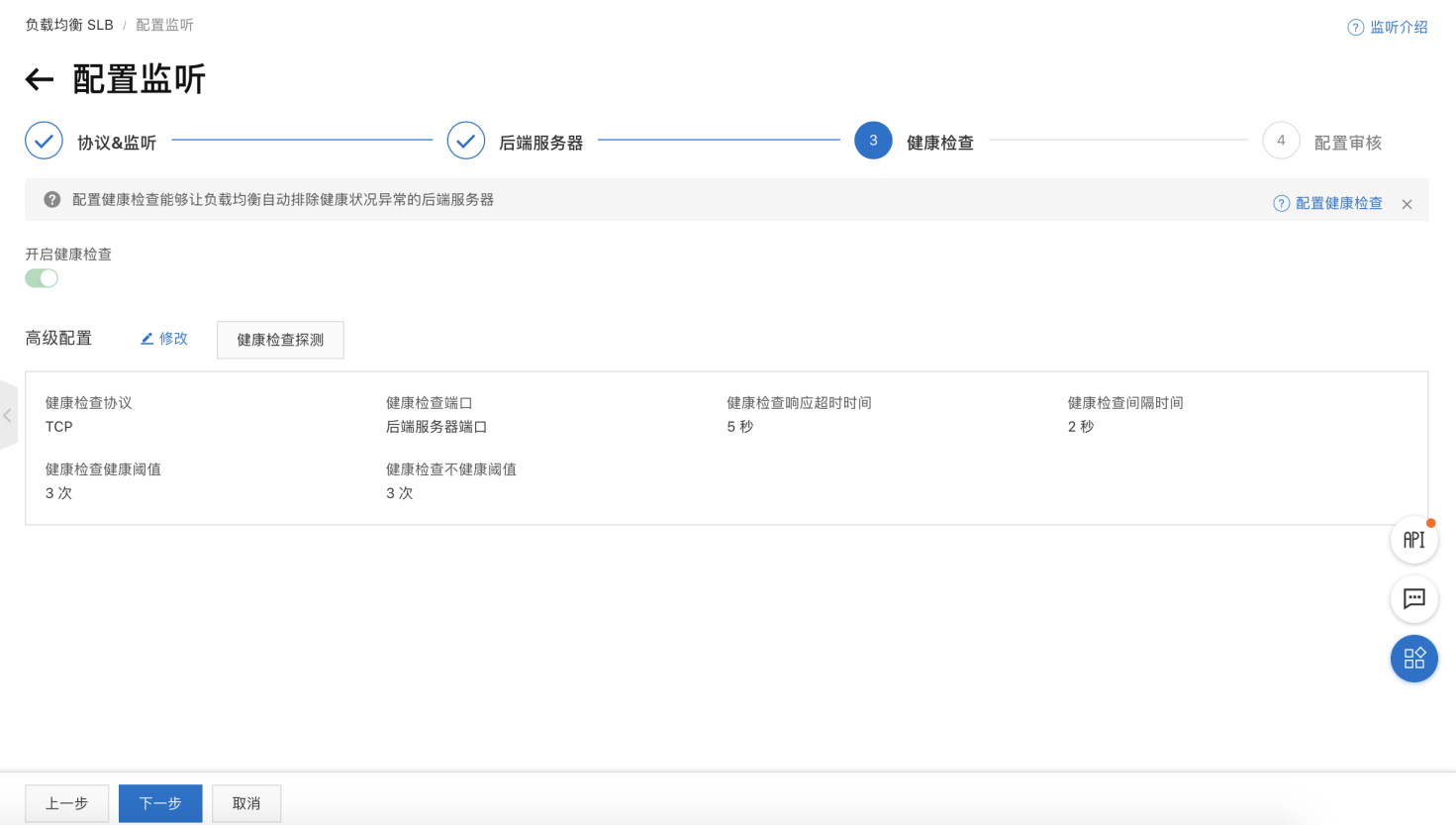This screenshot has height=825, width=1456.
Task: Go back with the 上一步 button
Action: pos(66,803)
